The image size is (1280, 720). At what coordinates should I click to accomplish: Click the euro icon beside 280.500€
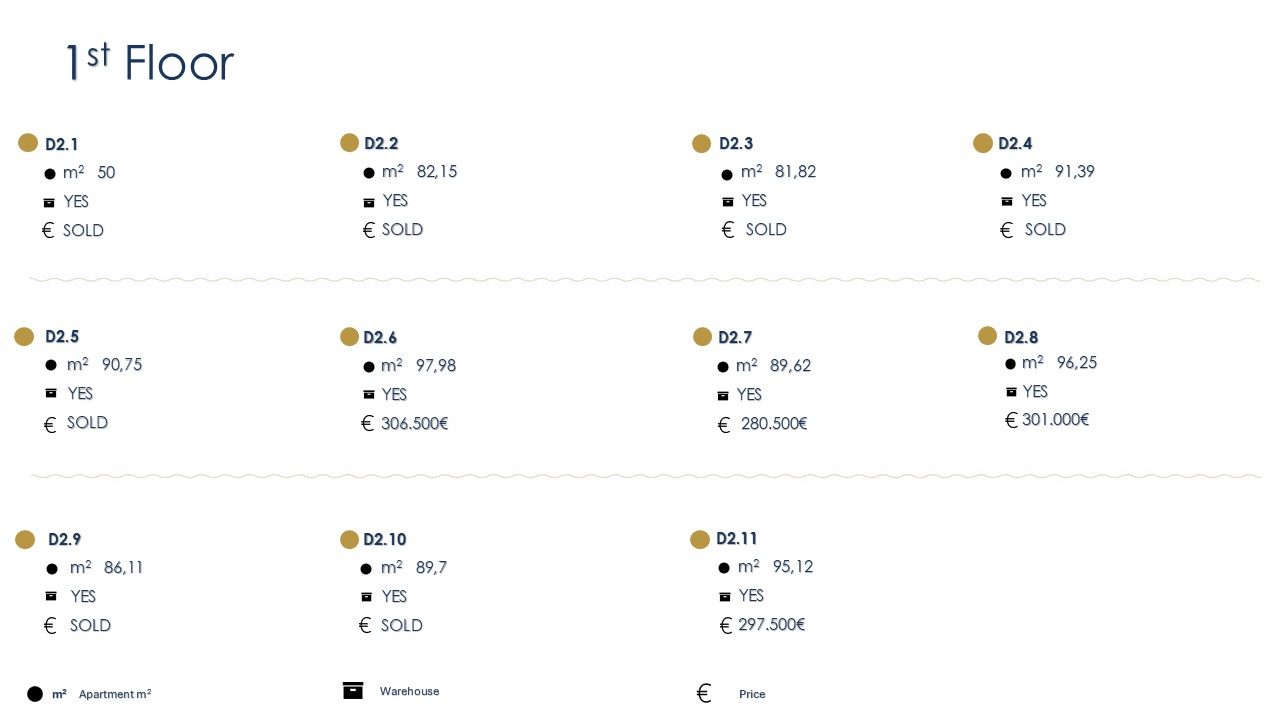coord(724,425)
